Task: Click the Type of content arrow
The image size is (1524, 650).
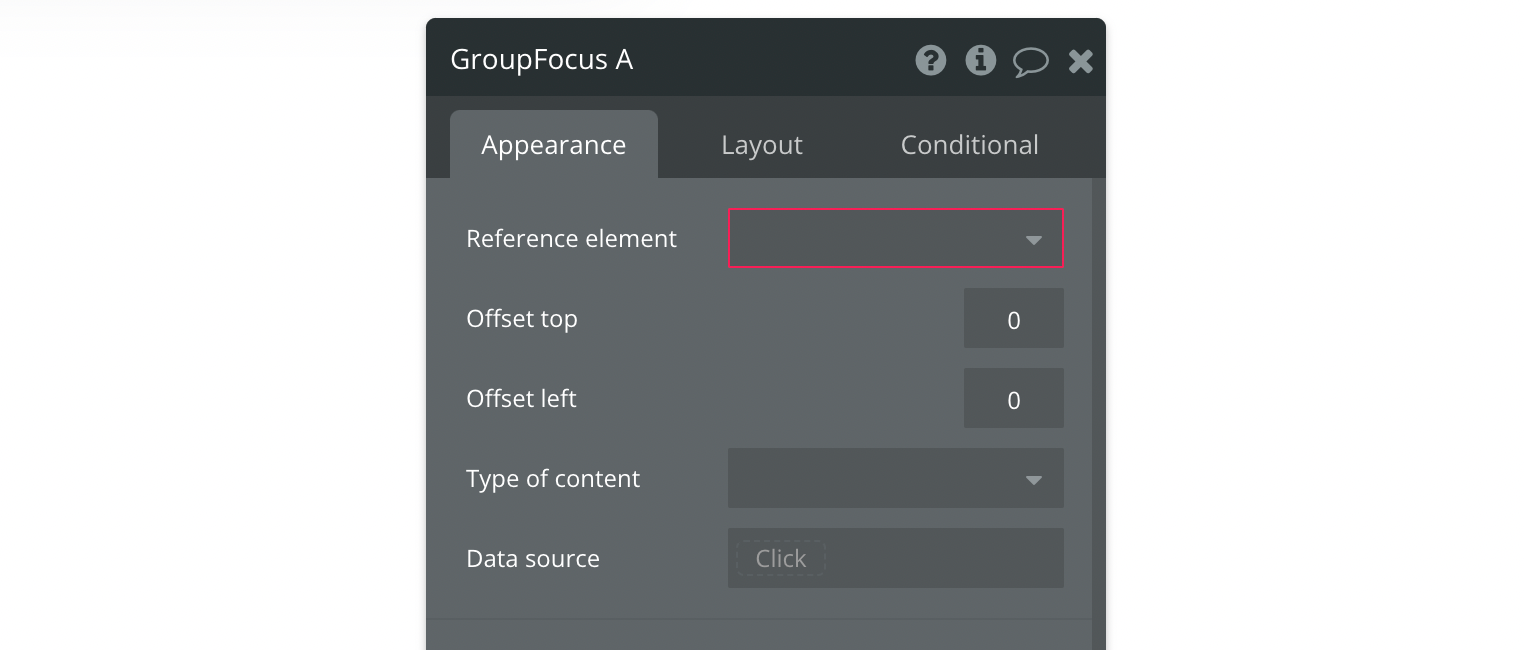Action: point(1034,480)
